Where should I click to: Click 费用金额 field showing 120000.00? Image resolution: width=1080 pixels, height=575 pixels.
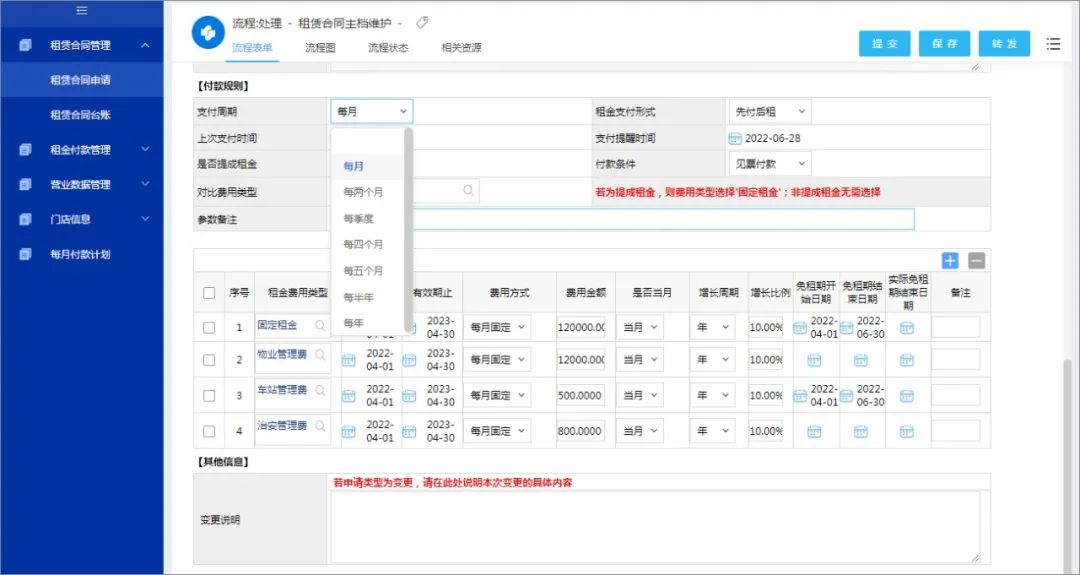point(581,328)
